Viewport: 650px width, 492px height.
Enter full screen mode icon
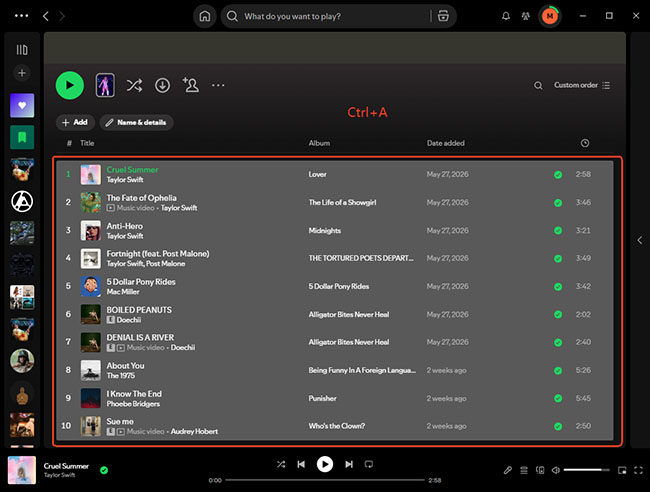tap(638, 470)
